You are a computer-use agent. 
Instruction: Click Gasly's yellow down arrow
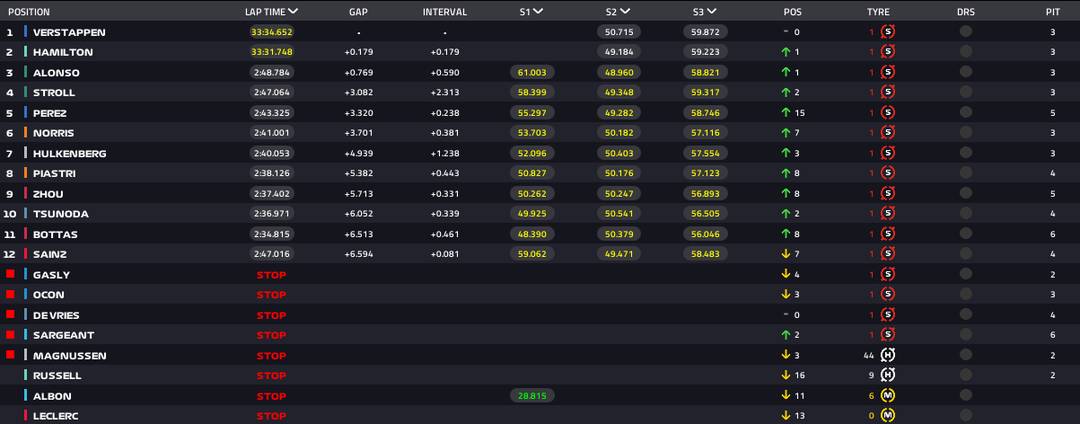785,275
